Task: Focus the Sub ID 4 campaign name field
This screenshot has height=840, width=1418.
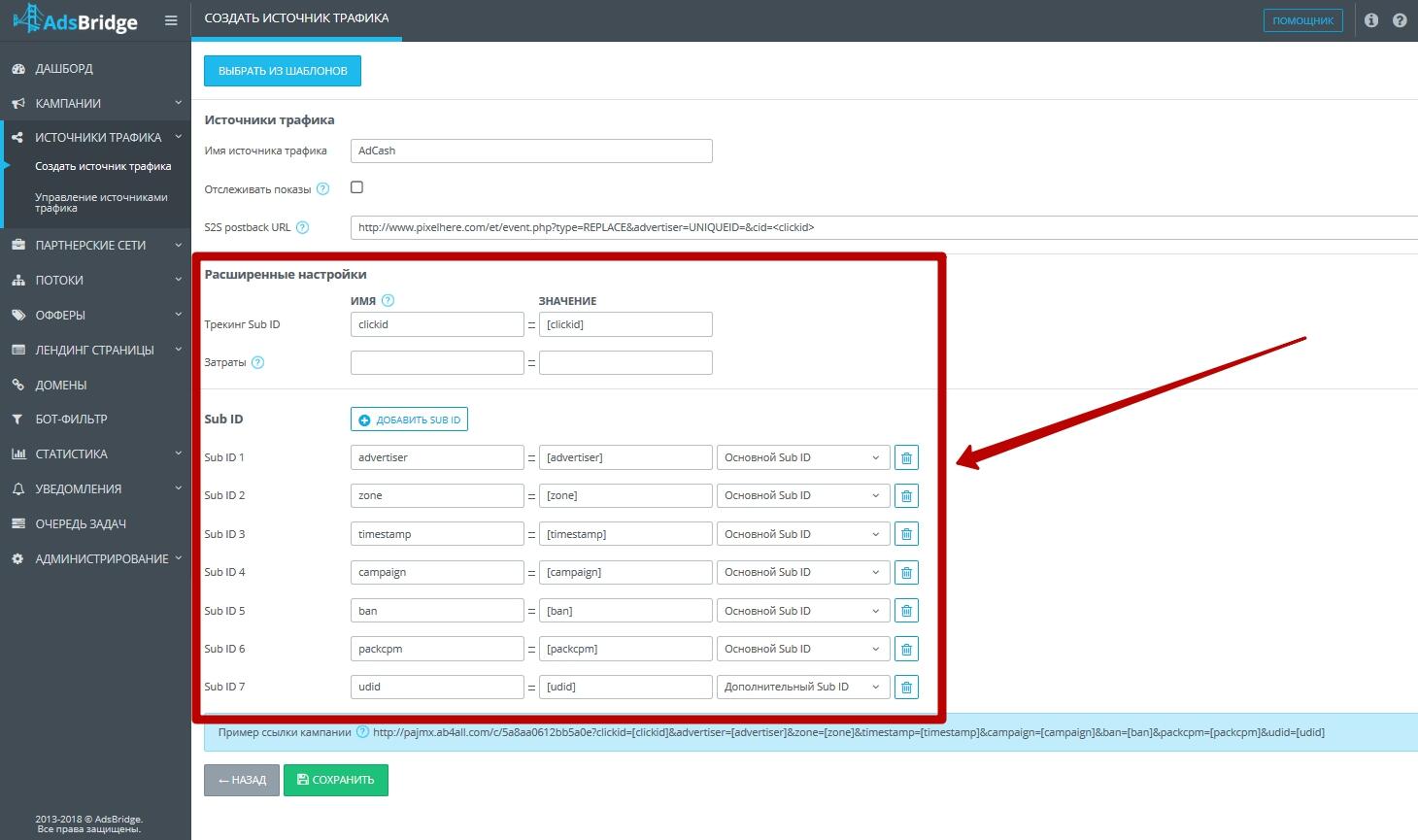Action: tap(437, 573)
